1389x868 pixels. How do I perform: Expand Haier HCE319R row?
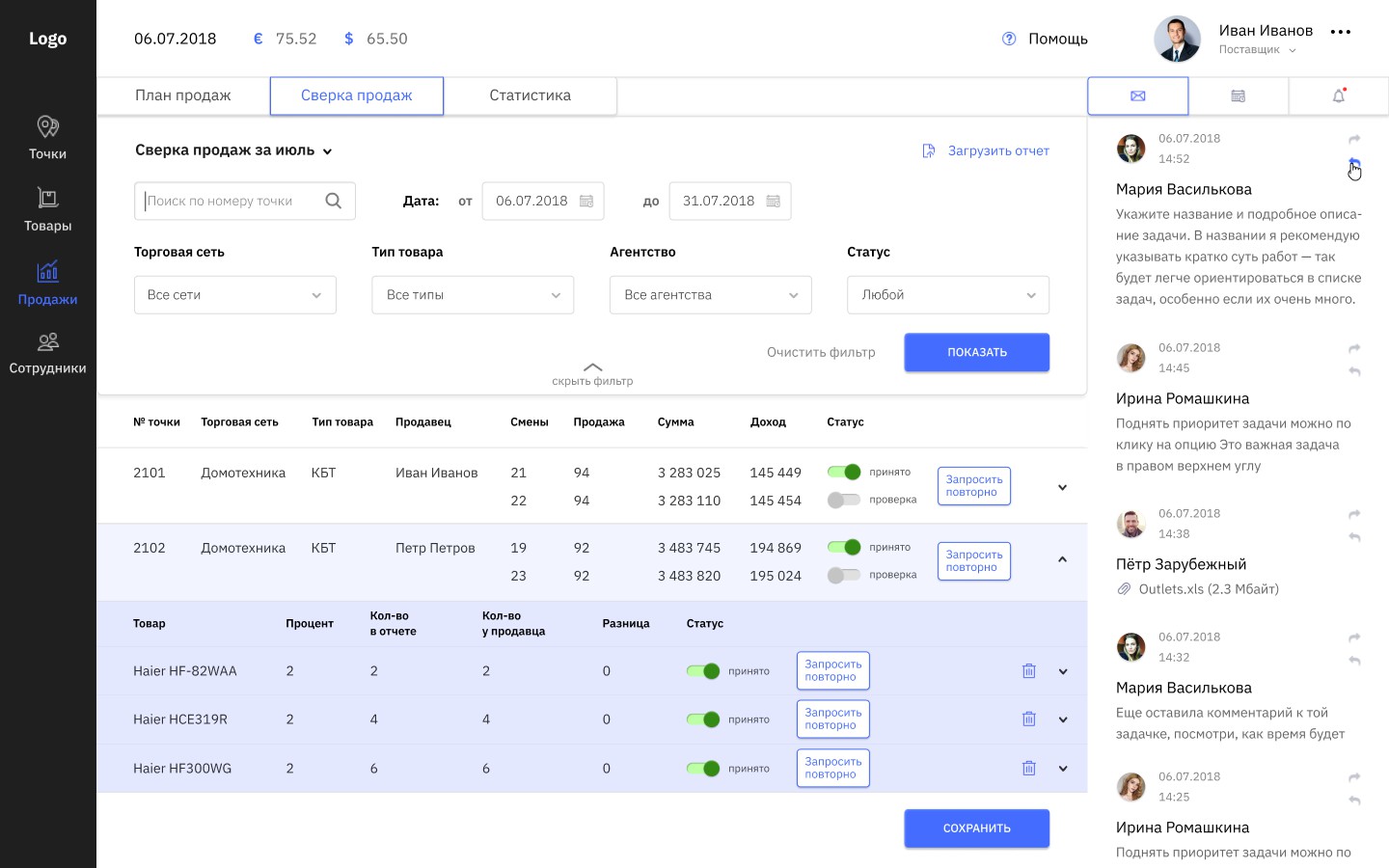[1063, 719]
